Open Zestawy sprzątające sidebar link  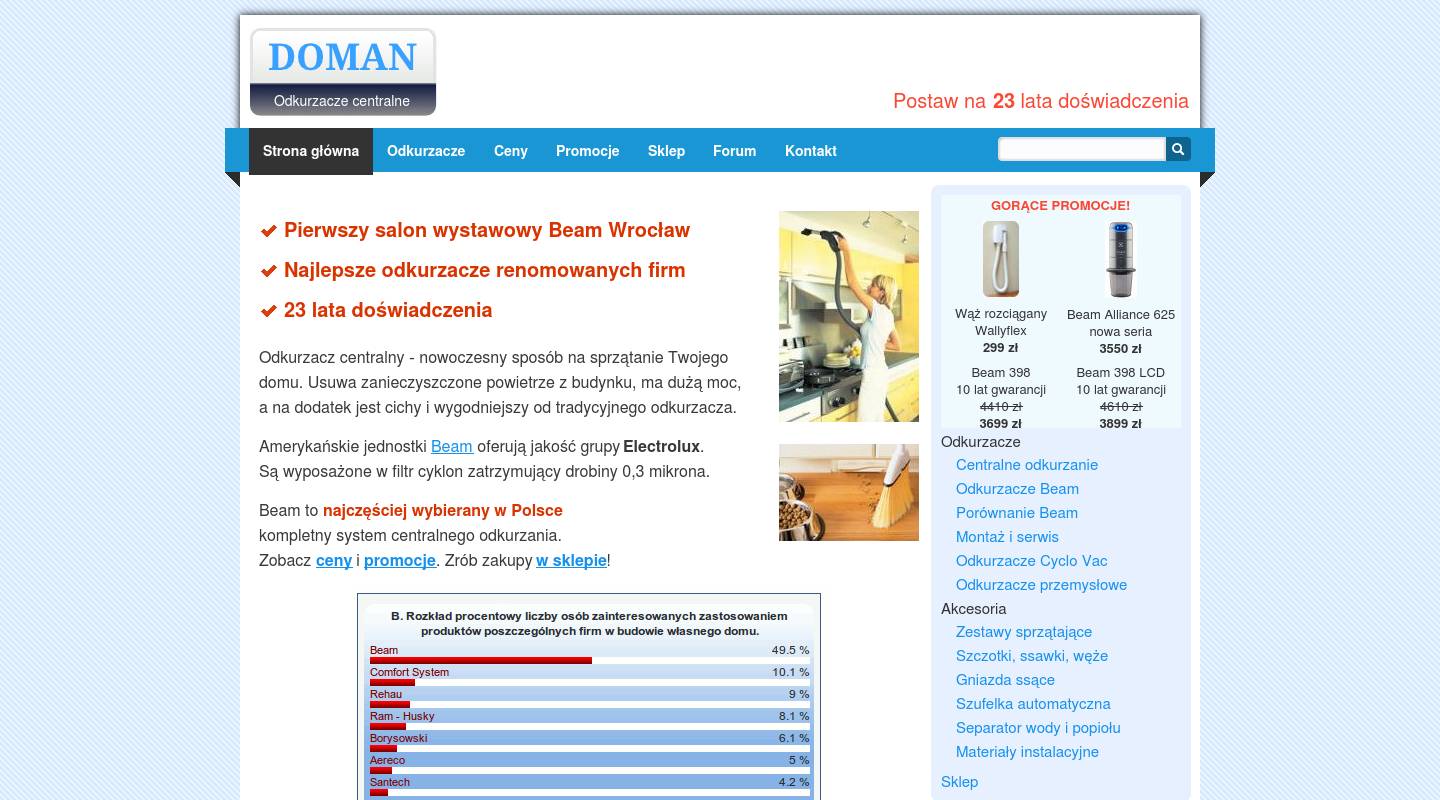coord(1024,632)
